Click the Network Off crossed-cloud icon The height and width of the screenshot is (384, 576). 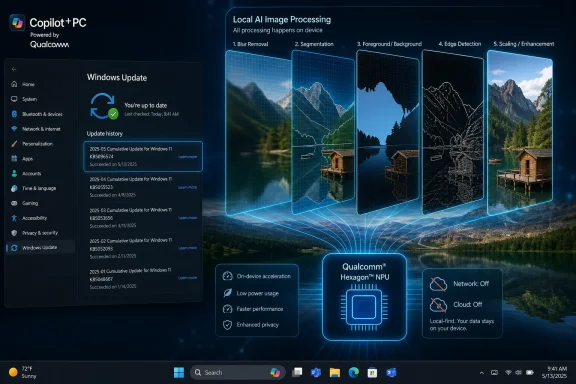[438, 284]
